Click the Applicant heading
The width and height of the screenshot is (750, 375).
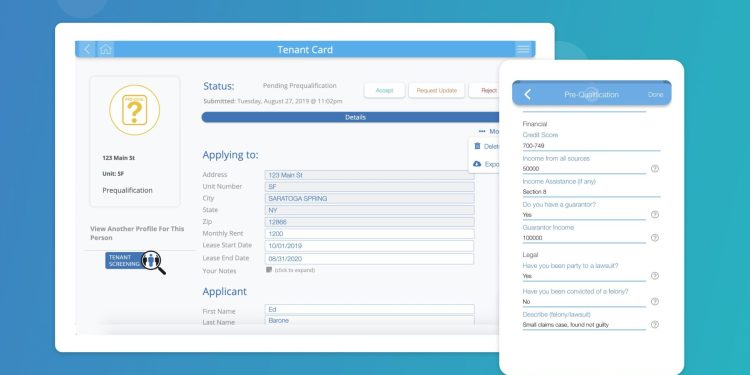tap(224, 291)
